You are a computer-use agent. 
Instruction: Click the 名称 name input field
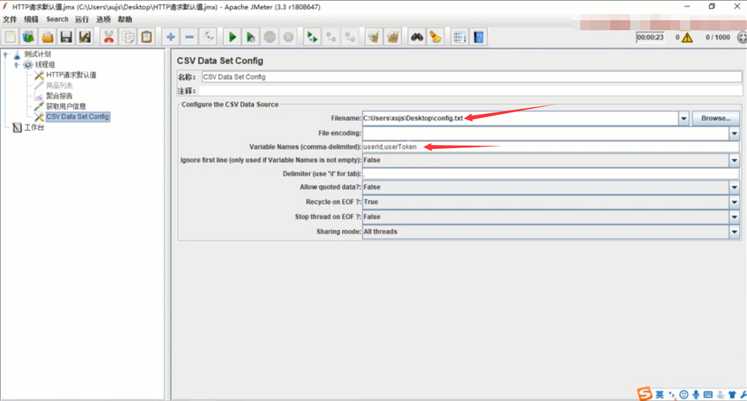(x=471, y=77)
